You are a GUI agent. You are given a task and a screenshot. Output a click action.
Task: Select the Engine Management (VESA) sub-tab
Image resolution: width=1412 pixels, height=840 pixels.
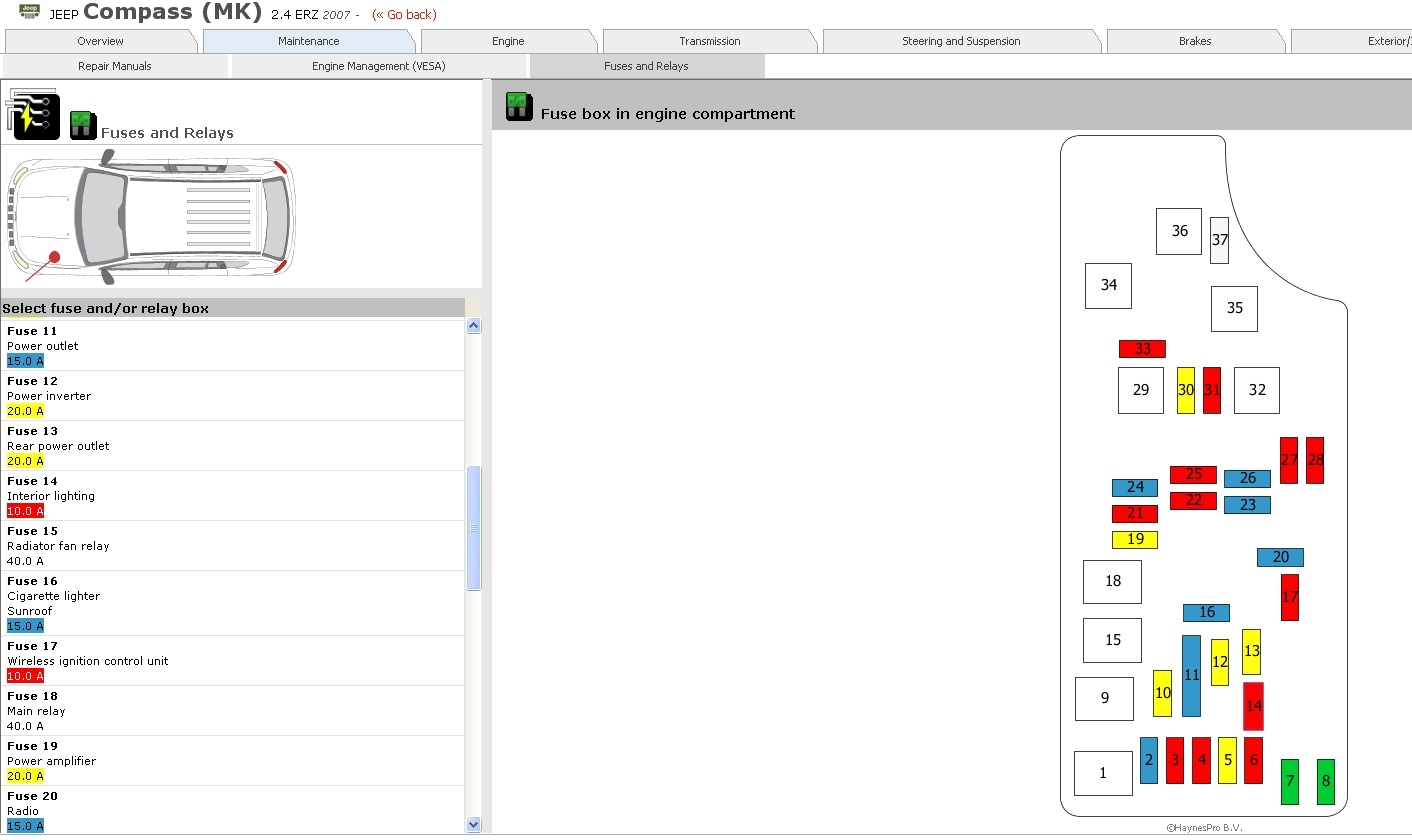(x=379, y=66)
